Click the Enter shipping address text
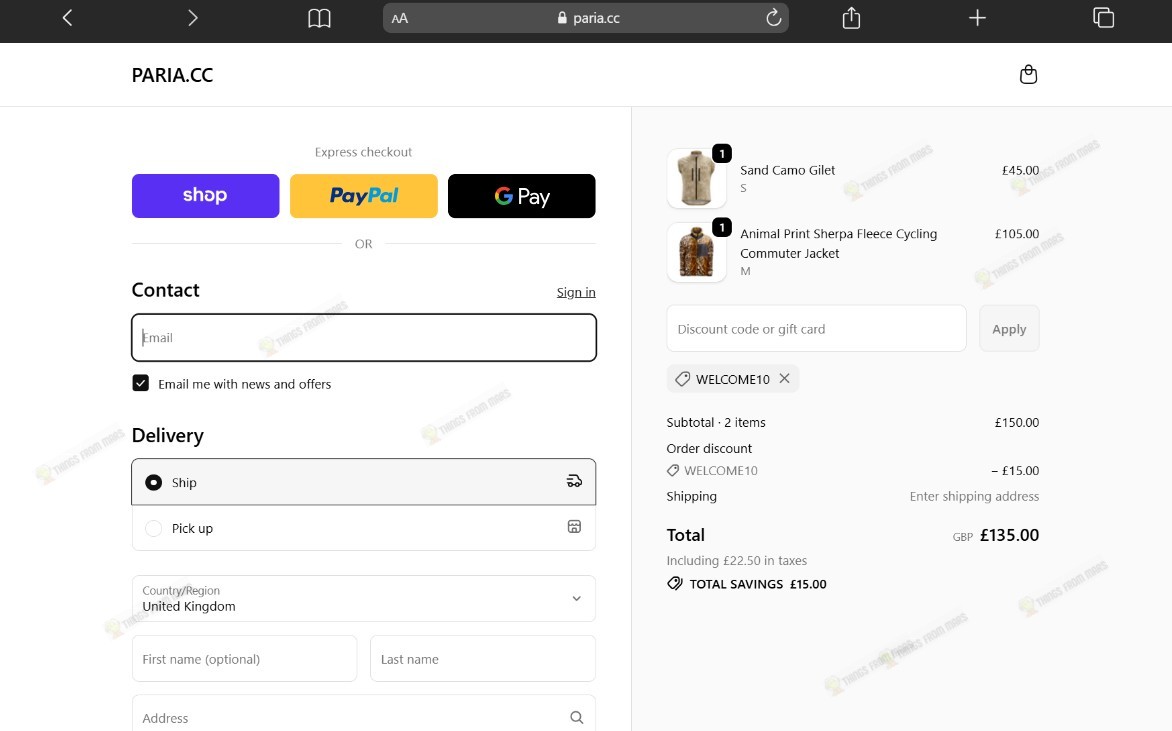Viewport: 1172px width, 731px height. tap(974, 496)
